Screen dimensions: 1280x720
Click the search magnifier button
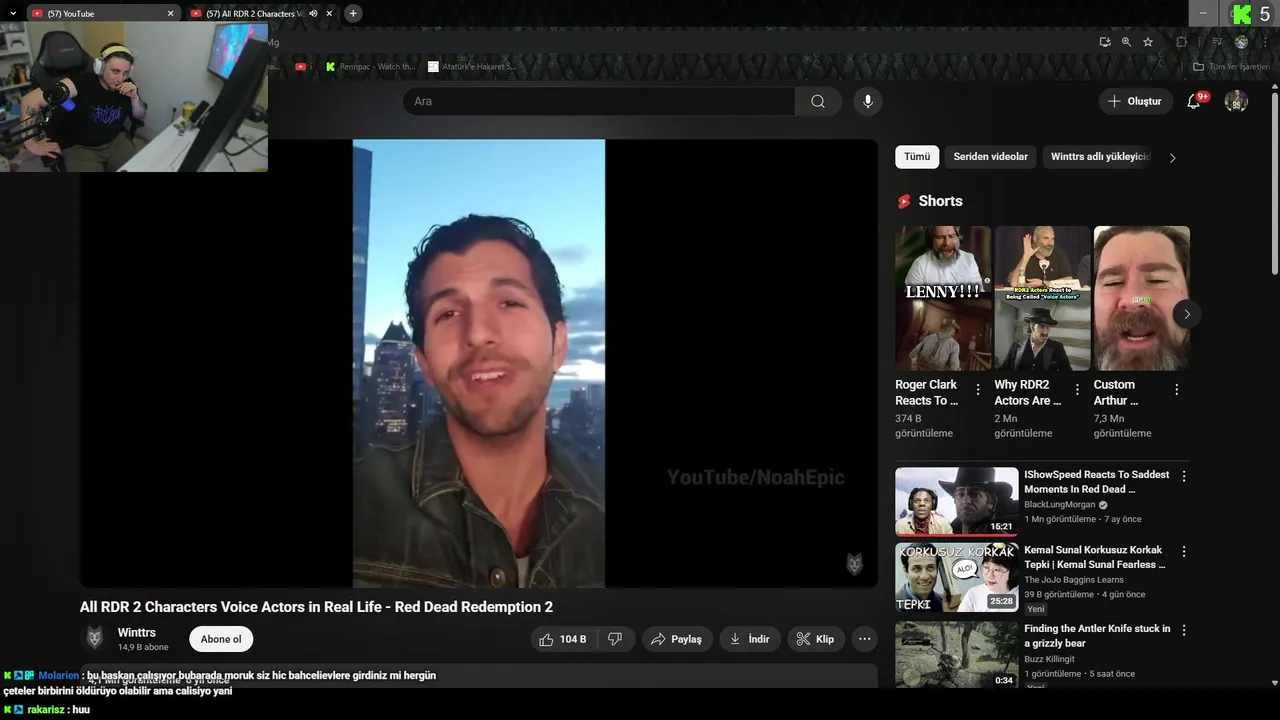(818, 101)
